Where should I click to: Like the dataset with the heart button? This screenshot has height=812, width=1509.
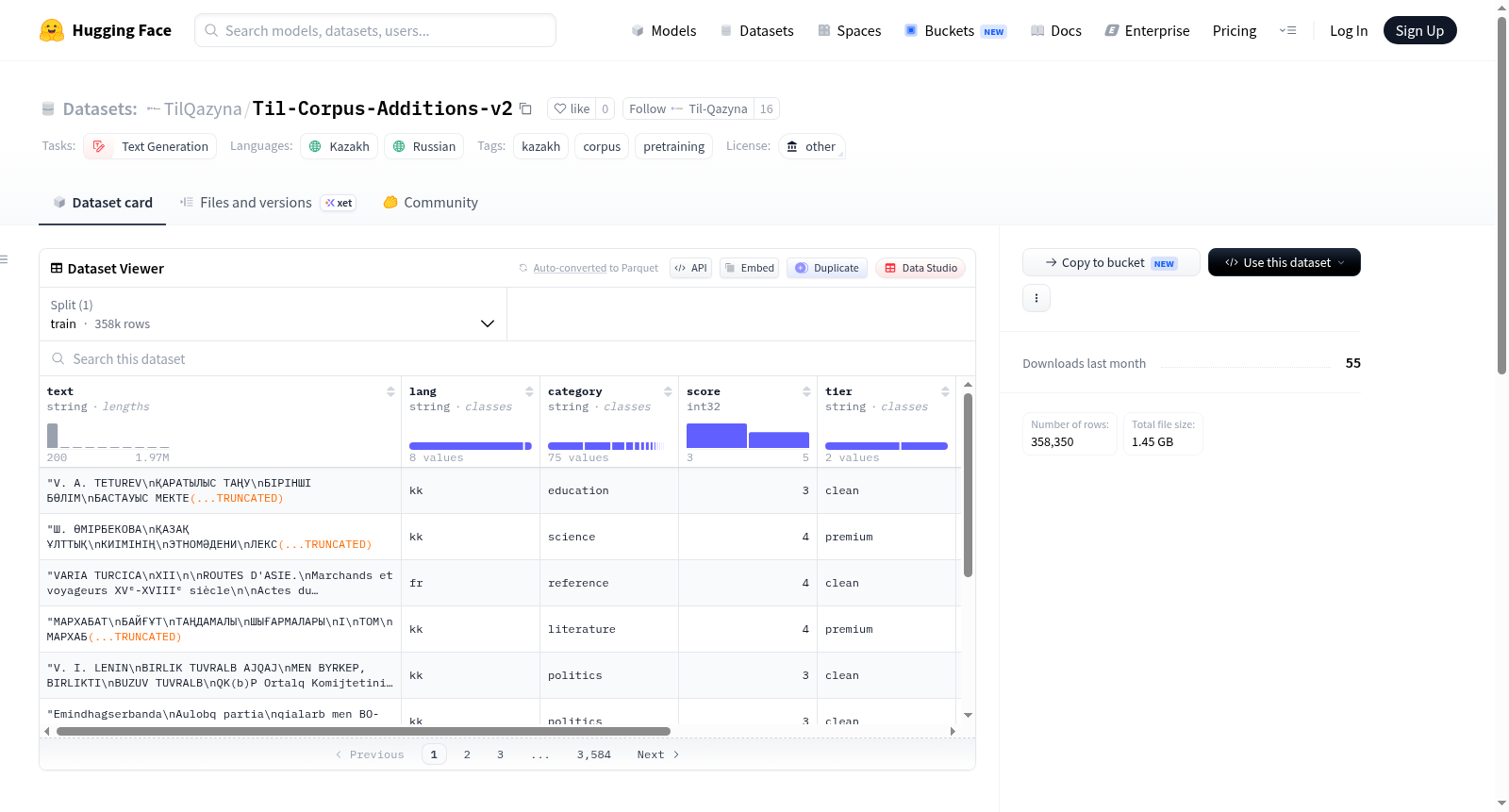(x=572, y=108)
